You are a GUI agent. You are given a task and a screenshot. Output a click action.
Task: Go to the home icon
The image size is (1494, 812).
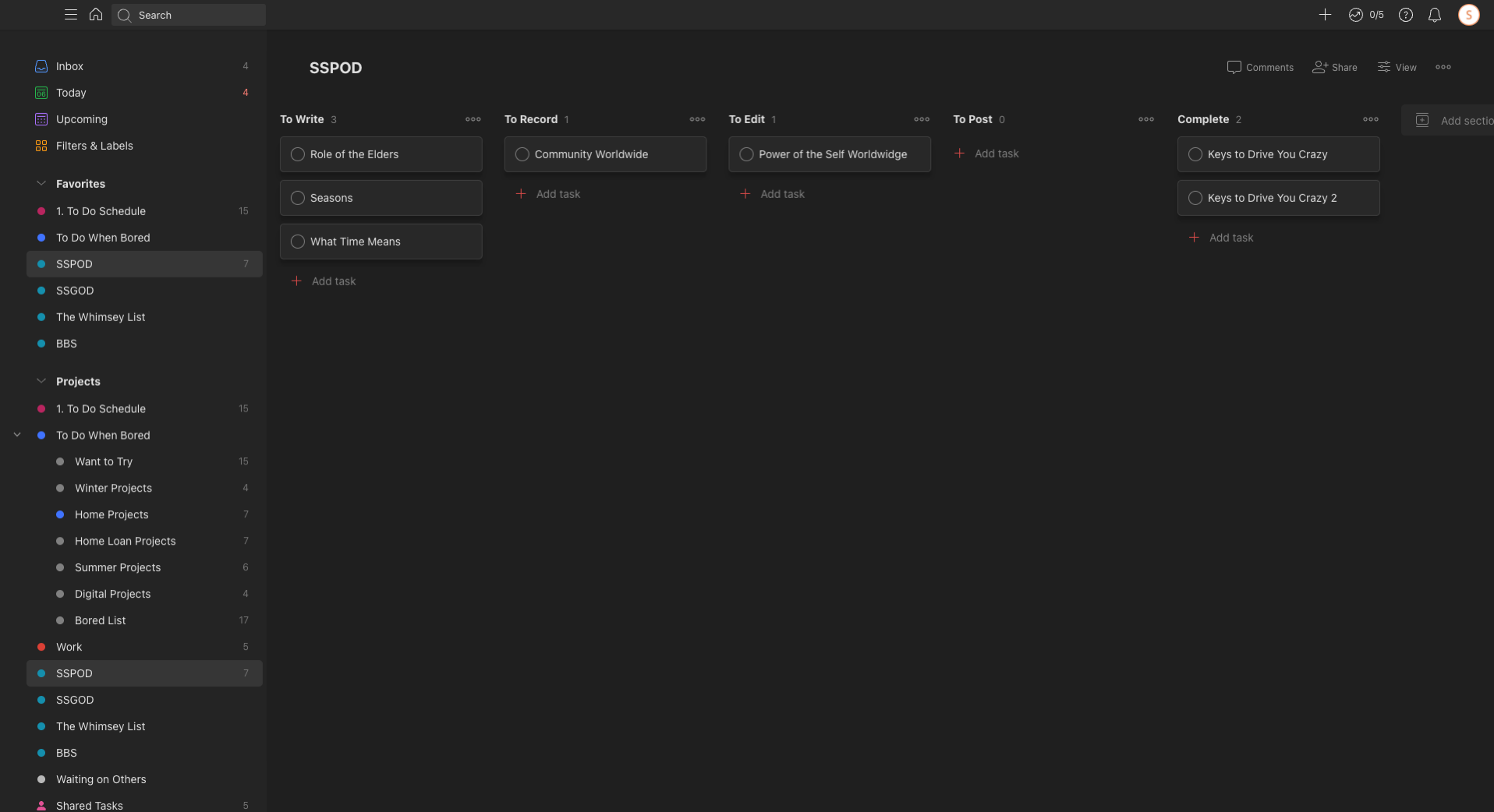[x=96, y=15]
